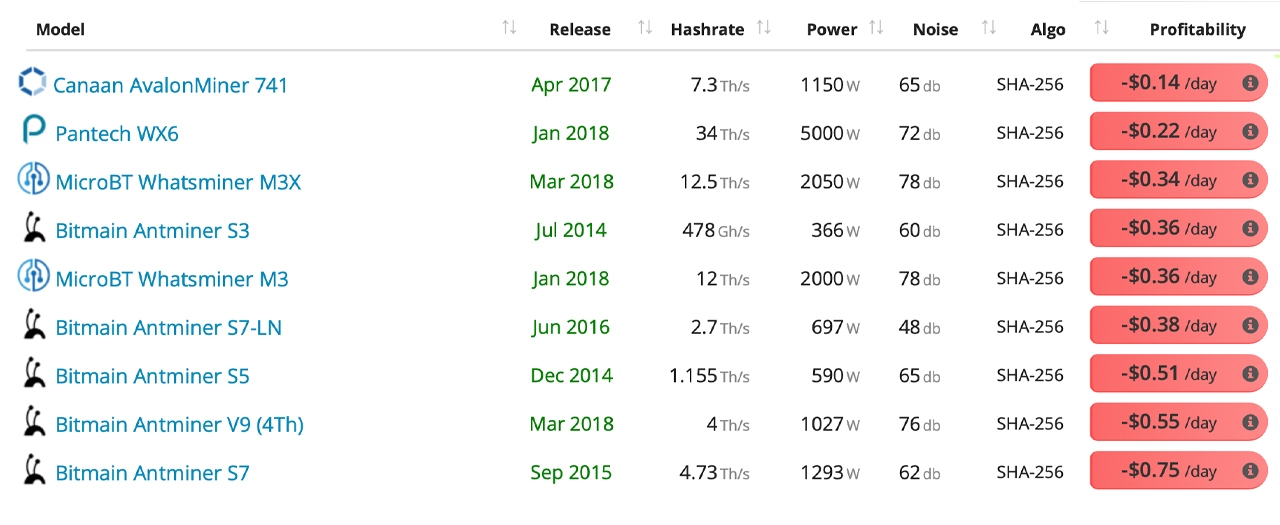Click the -$0.34/day profitability badge

[x=1178, y=180]
